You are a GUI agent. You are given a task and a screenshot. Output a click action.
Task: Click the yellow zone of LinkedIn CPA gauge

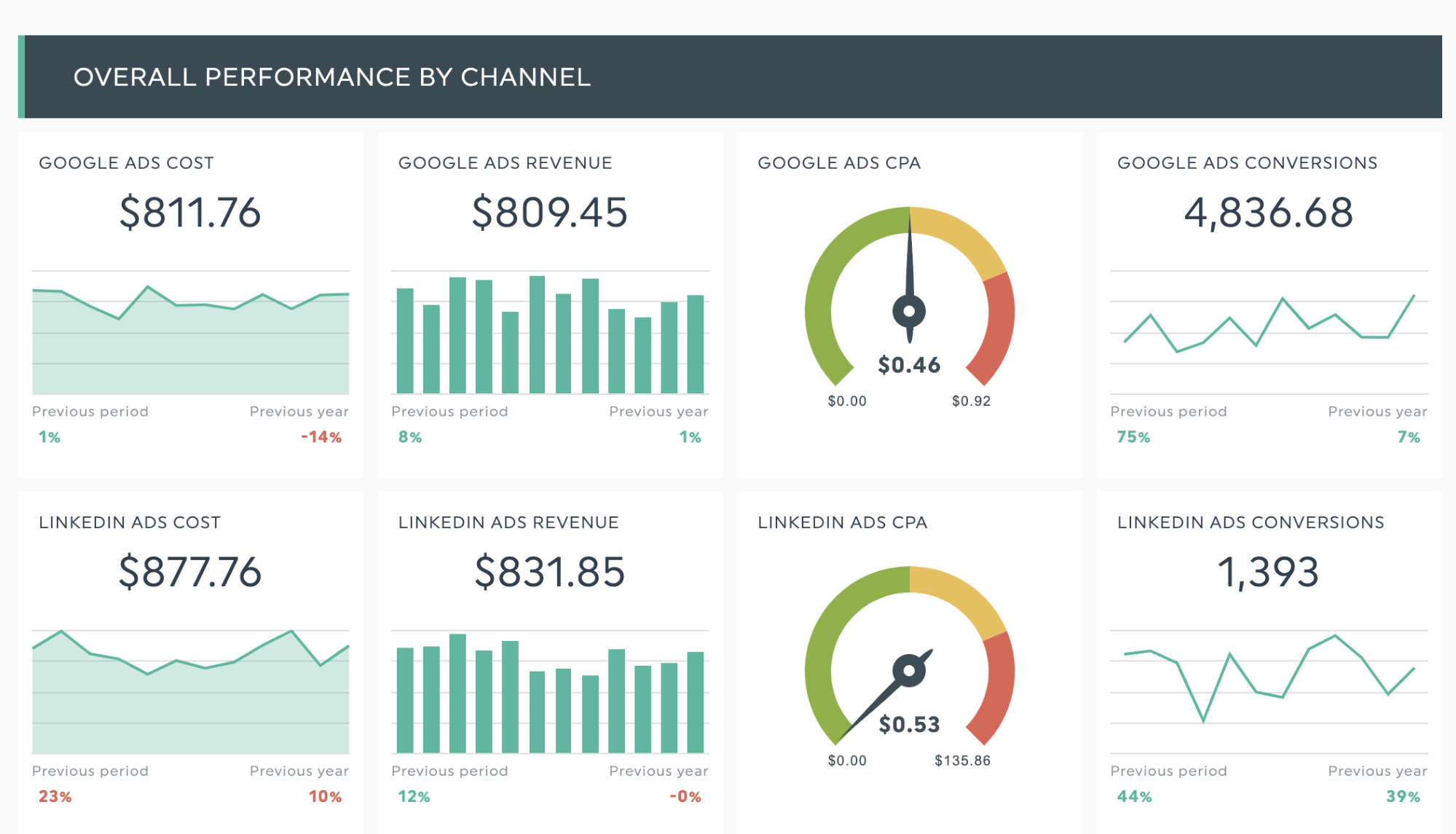(x=964, y=597)
